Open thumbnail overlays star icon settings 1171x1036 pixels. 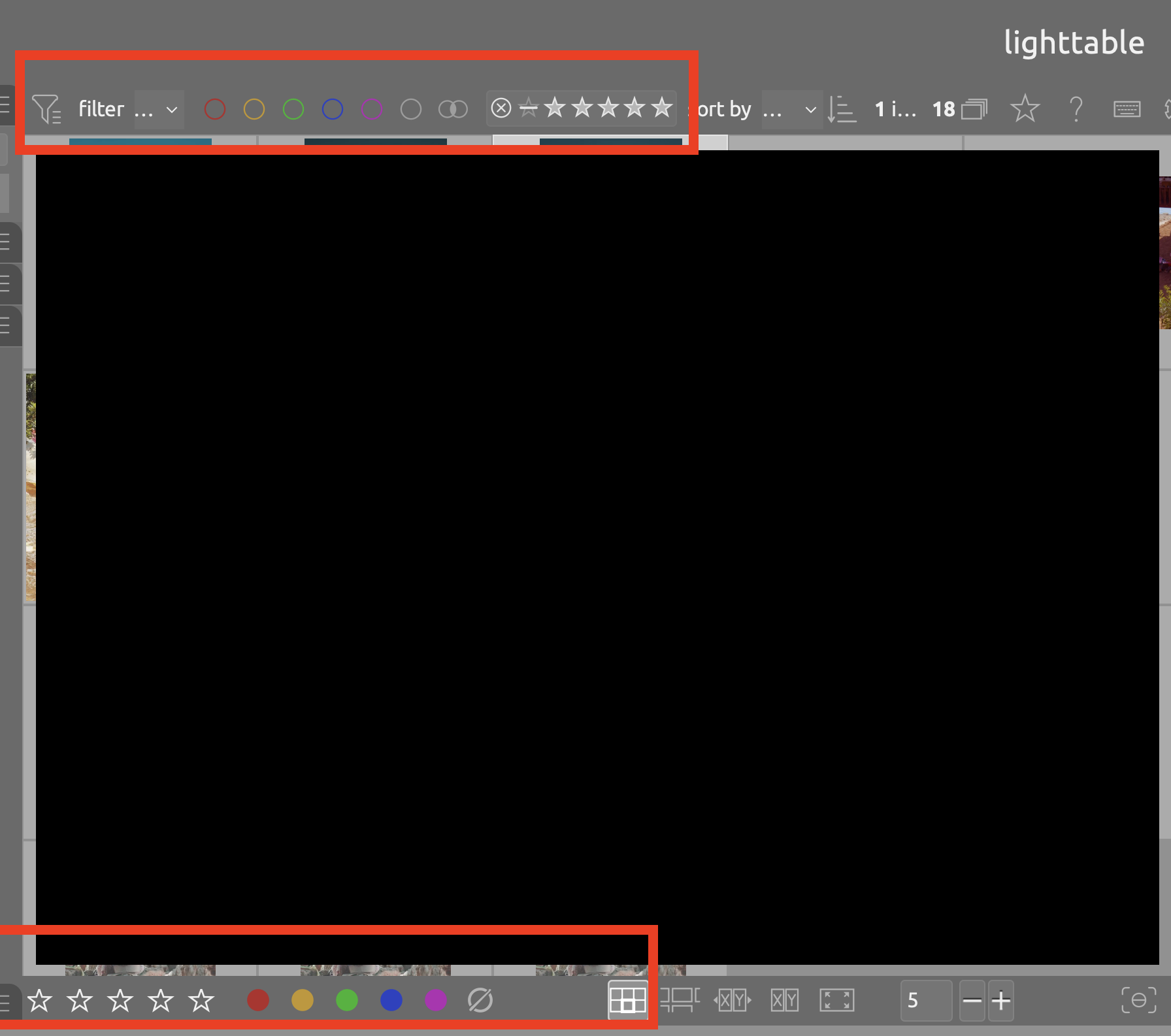tap(1025, 108)
